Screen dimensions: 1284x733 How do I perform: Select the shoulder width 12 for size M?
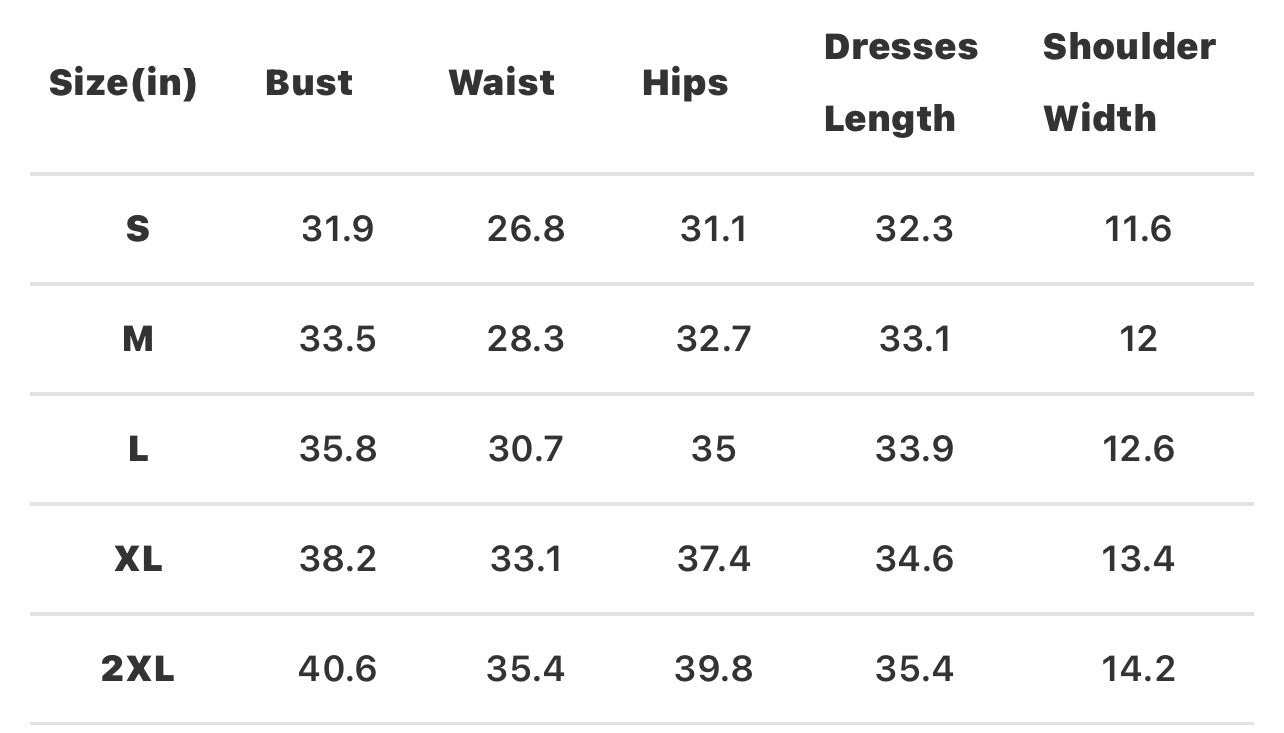pos(1138,339)
